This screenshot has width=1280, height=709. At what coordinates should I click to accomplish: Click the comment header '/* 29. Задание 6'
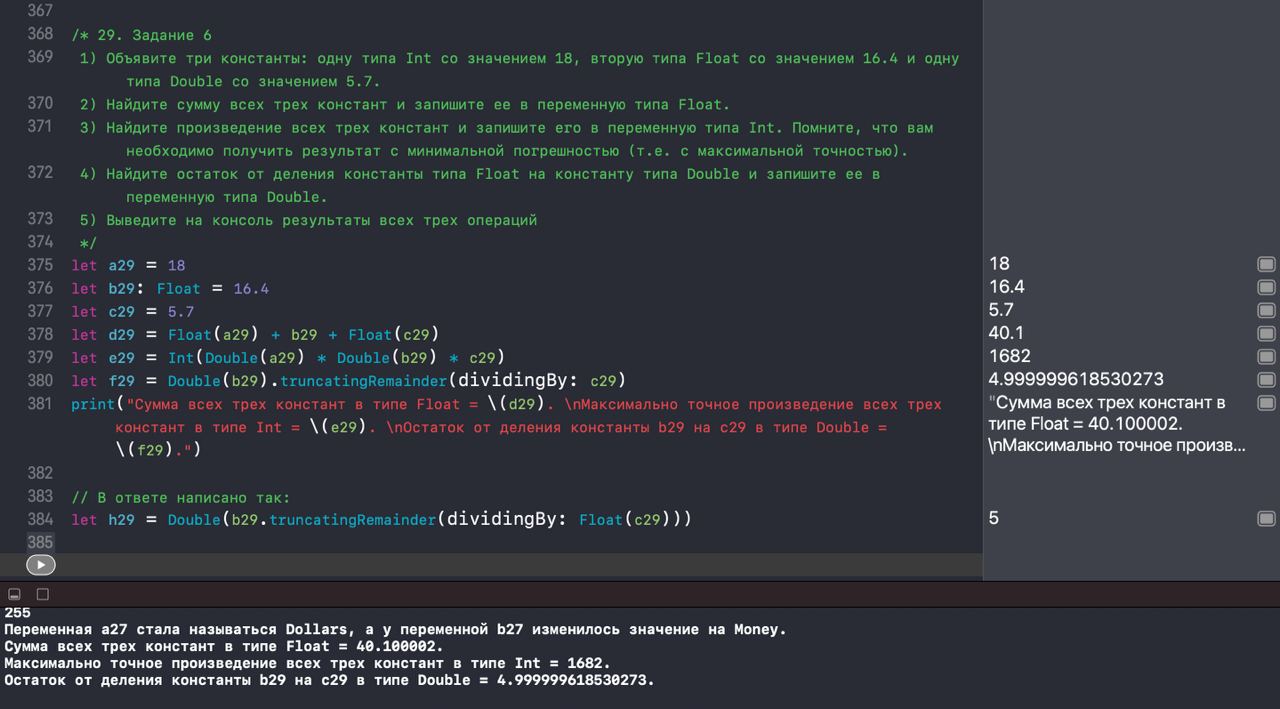point(141,35)
